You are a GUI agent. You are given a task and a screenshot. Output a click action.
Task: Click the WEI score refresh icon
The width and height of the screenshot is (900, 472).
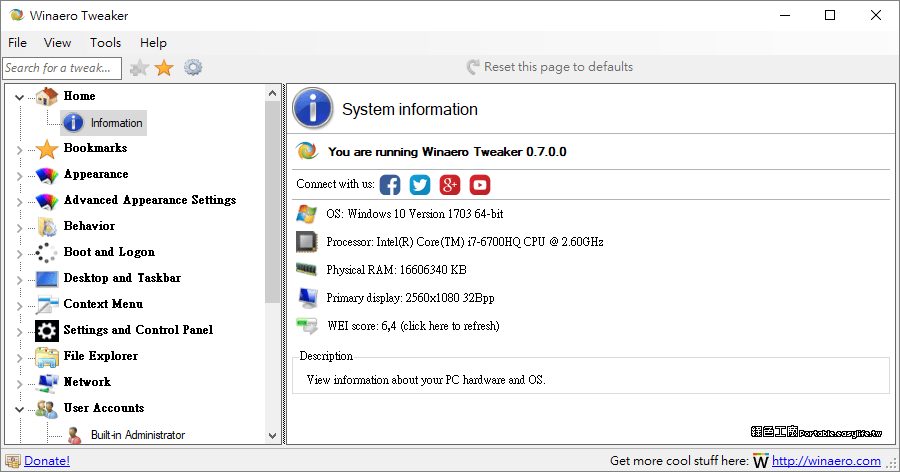tap(307, 326)
